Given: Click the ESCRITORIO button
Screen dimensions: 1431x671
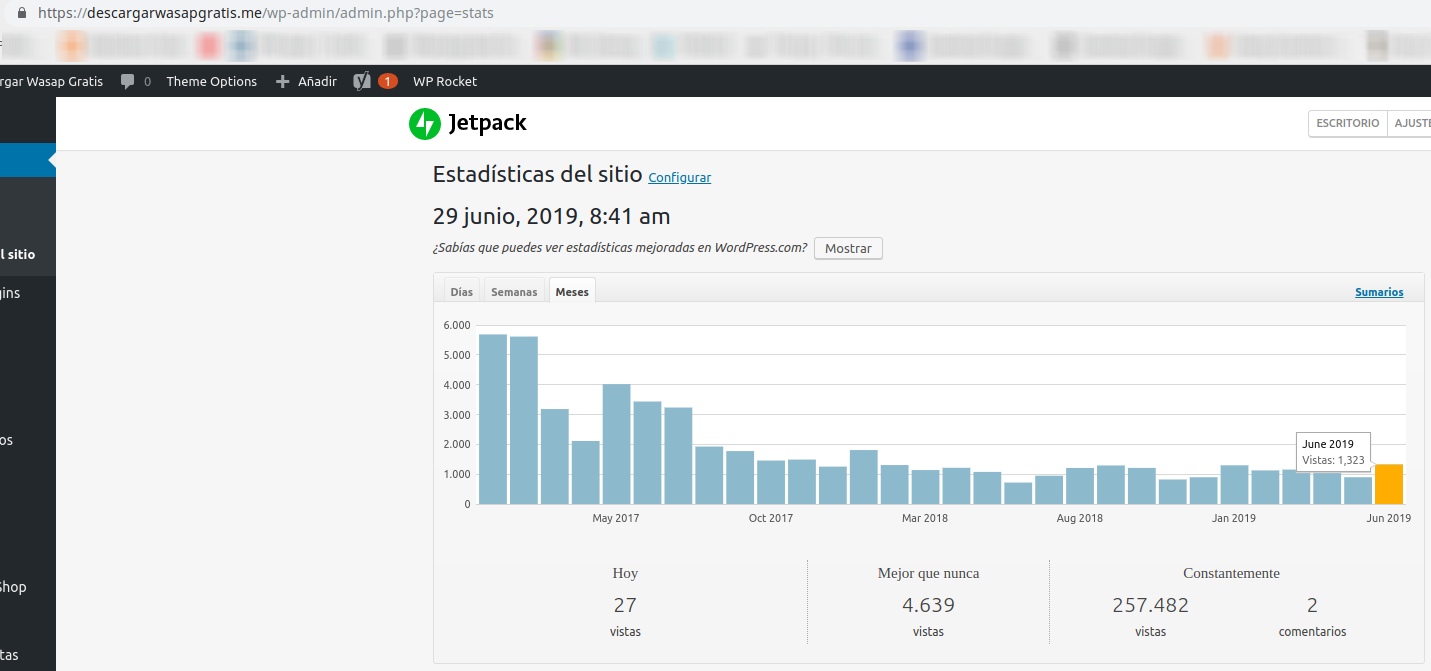Looking at the screenshot, I should tap(1347, 123).
